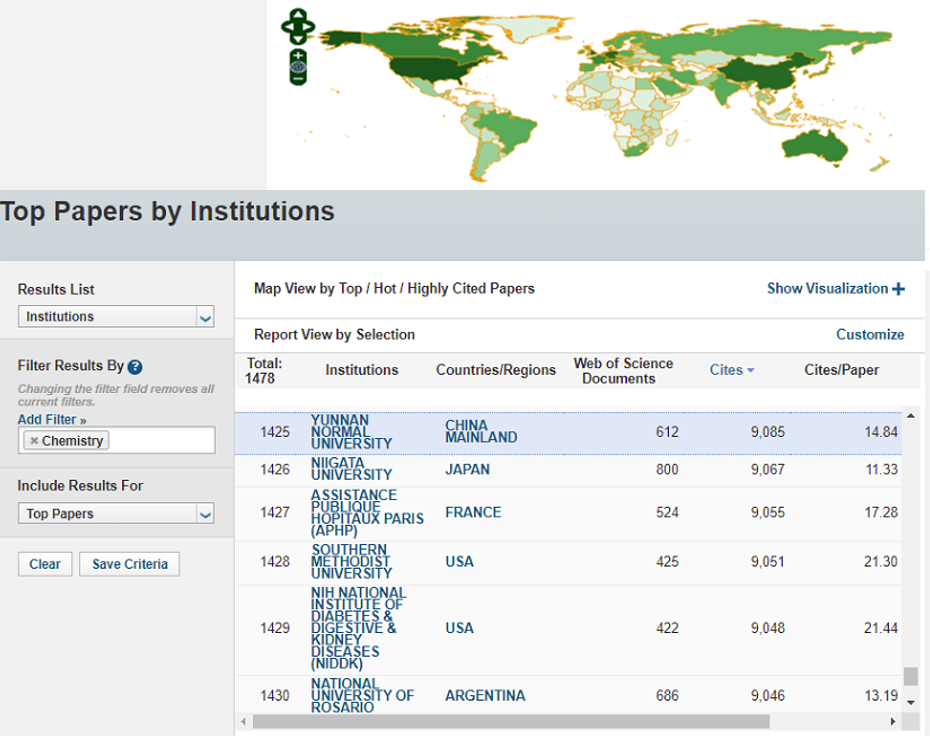930x736 pixels.
Task: Zoom out on the world map
Action: coord(298,79)
